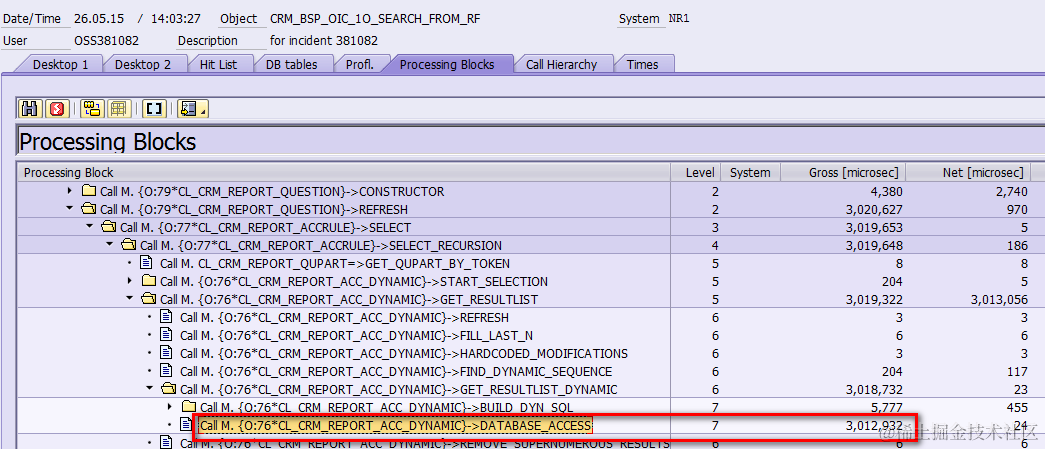Switch to the Desktop 1 tab
This screenshot has height=449, width=1045.
(x=60, y=65)
